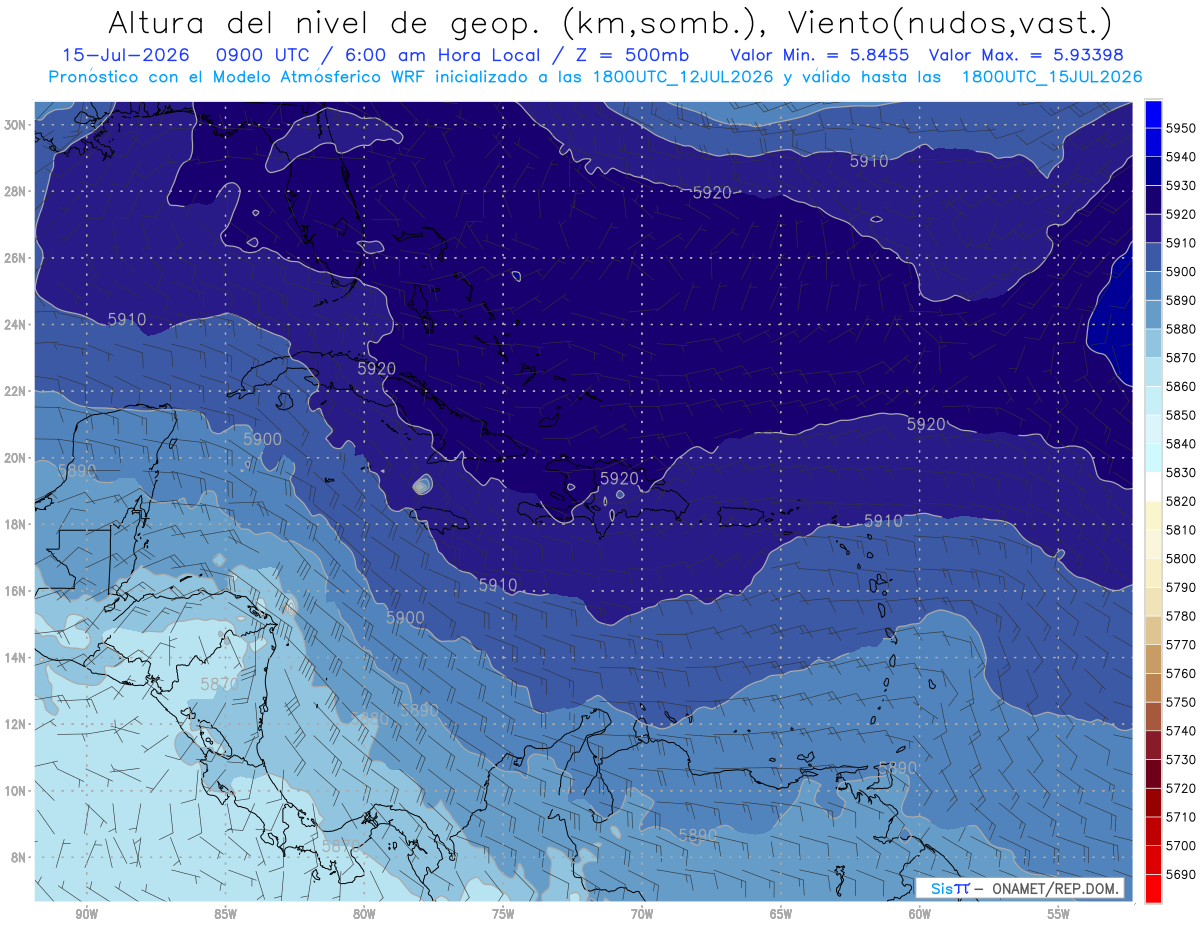Click the 20N latitude label
Screen dimensions: 1200x927
pyautogui.click(x=16, y=458)
